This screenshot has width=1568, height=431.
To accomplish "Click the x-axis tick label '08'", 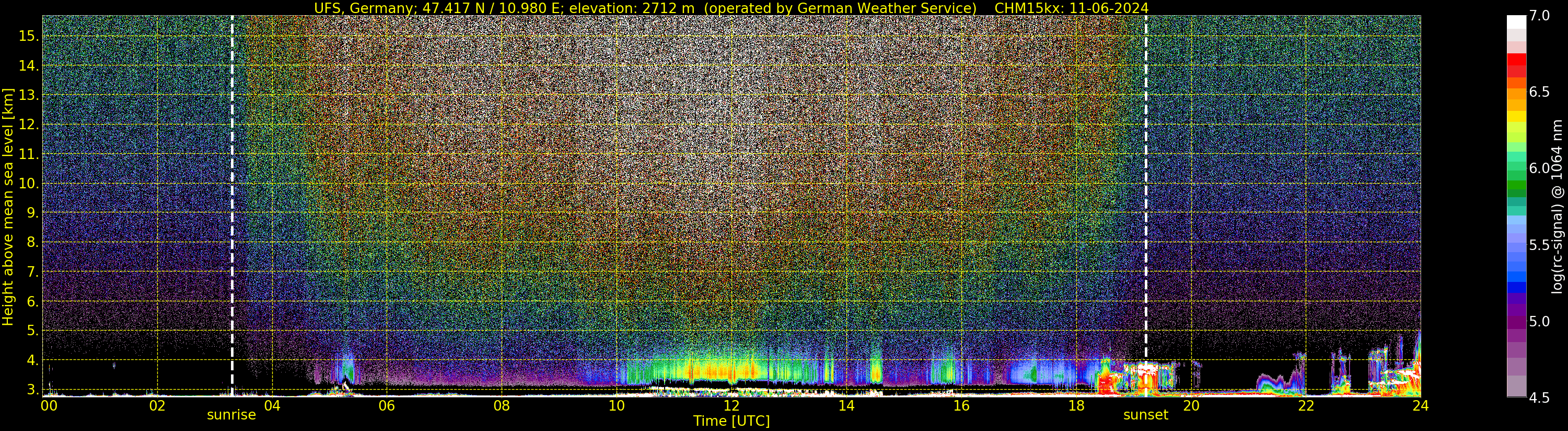I will (x=502, y=405).
